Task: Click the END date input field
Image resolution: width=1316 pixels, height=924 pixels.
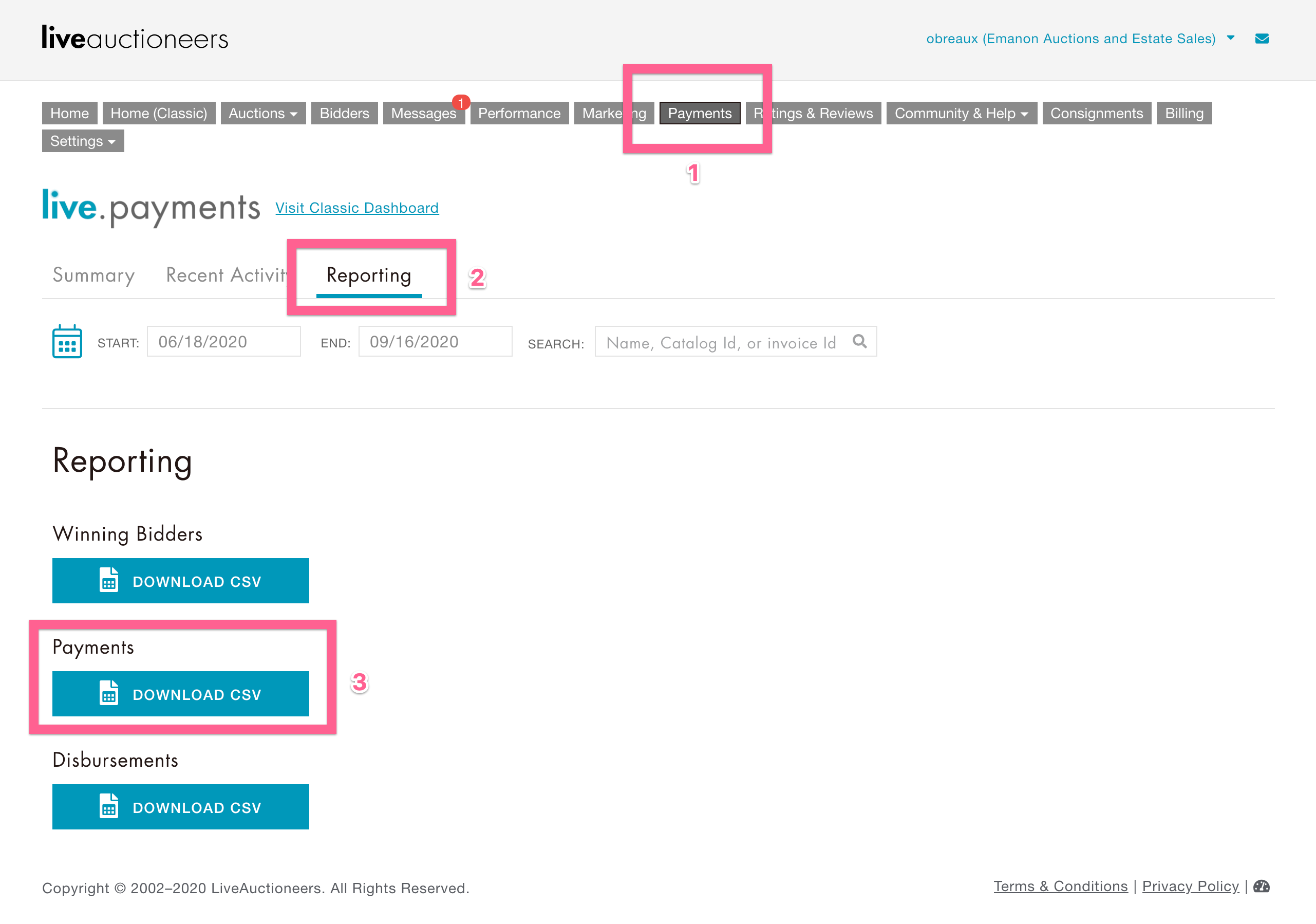Action: [435, 341]
